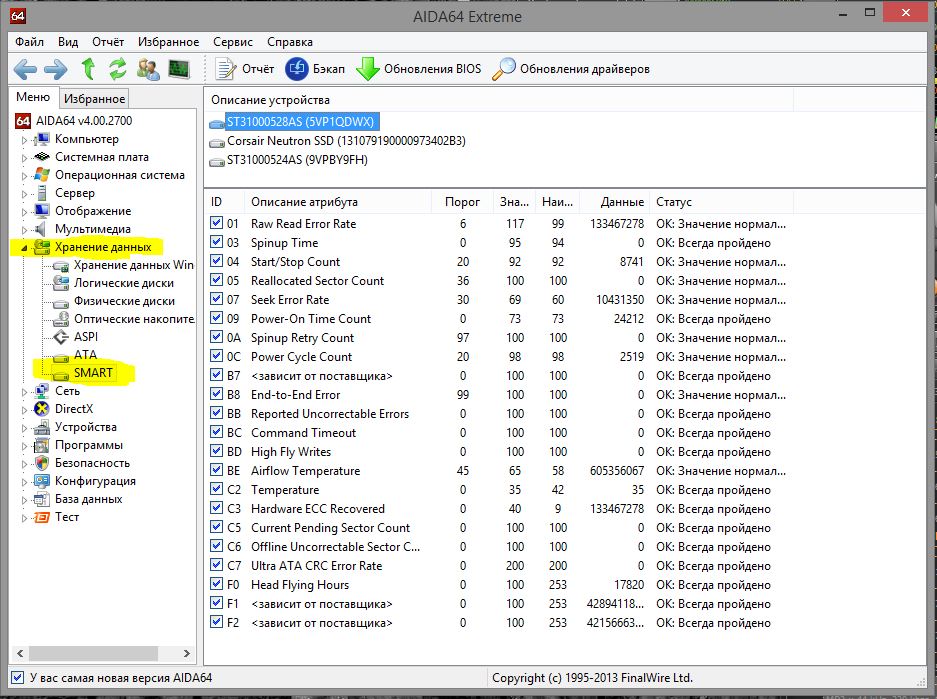Click the Безопасность shield icon
The height and width of the screenshot is (699, 937).
[42, 463]
